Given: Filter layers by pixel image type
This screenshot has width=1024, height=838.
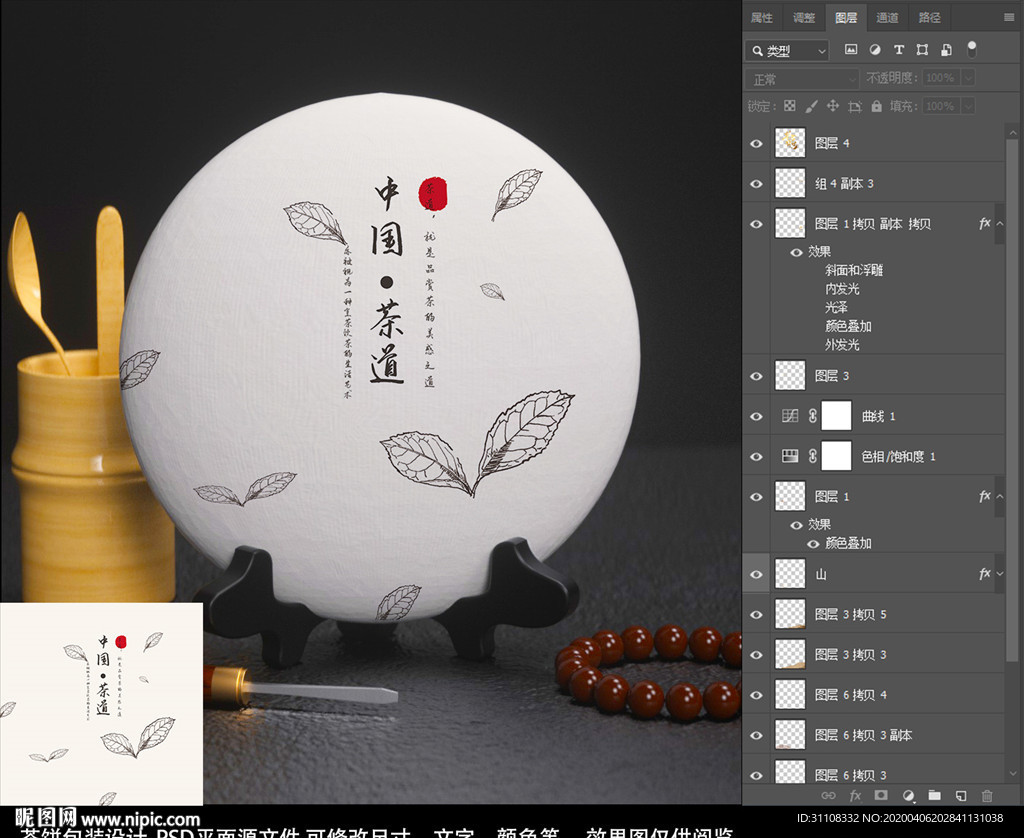Looking at the screenshot, I should 850,50.
